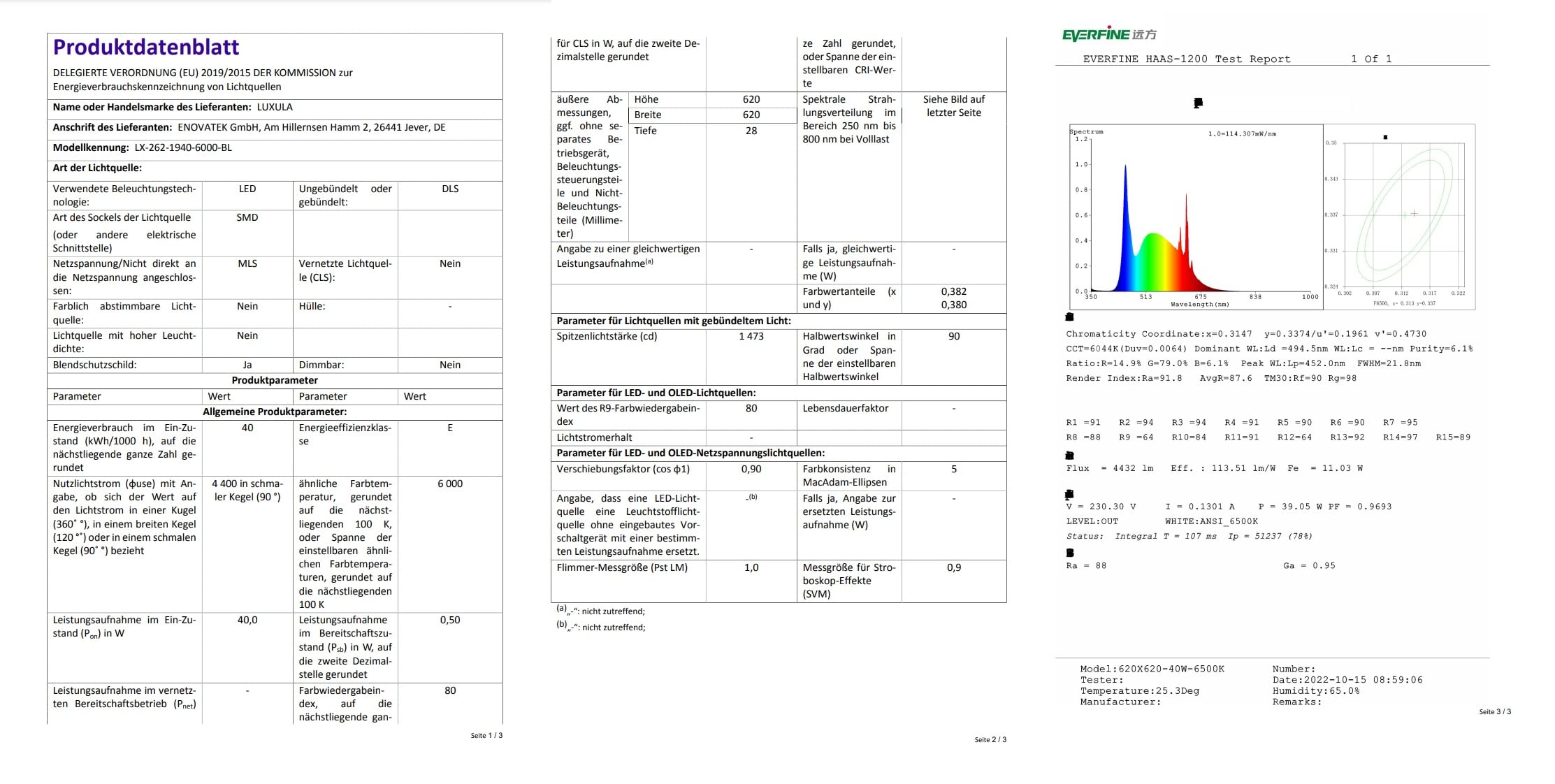Click the "Seite 1 / 3" page footer
The height and width of the screenshot is (784, 1555).
tap(486, 735)
